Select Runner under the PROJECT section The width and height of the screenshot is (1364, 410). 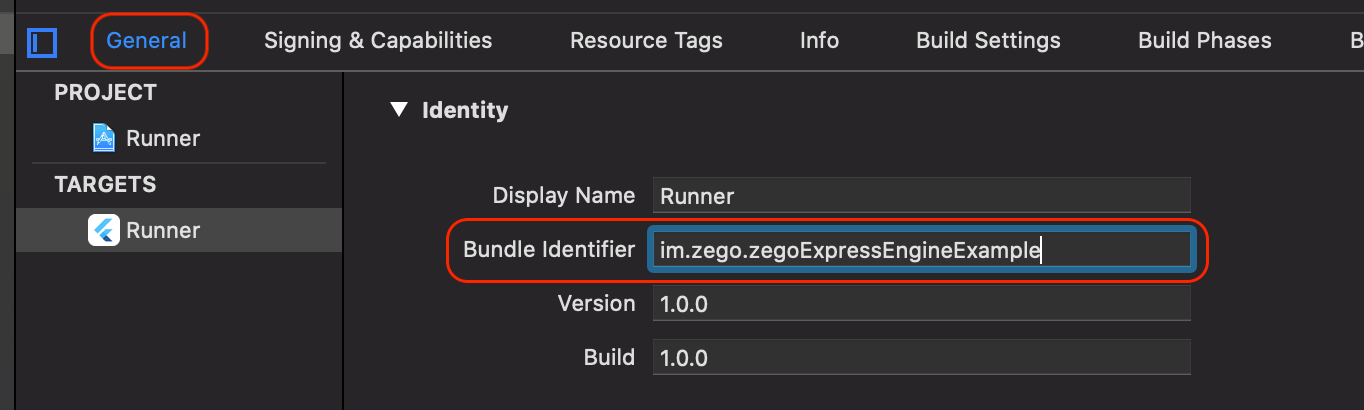162,138
